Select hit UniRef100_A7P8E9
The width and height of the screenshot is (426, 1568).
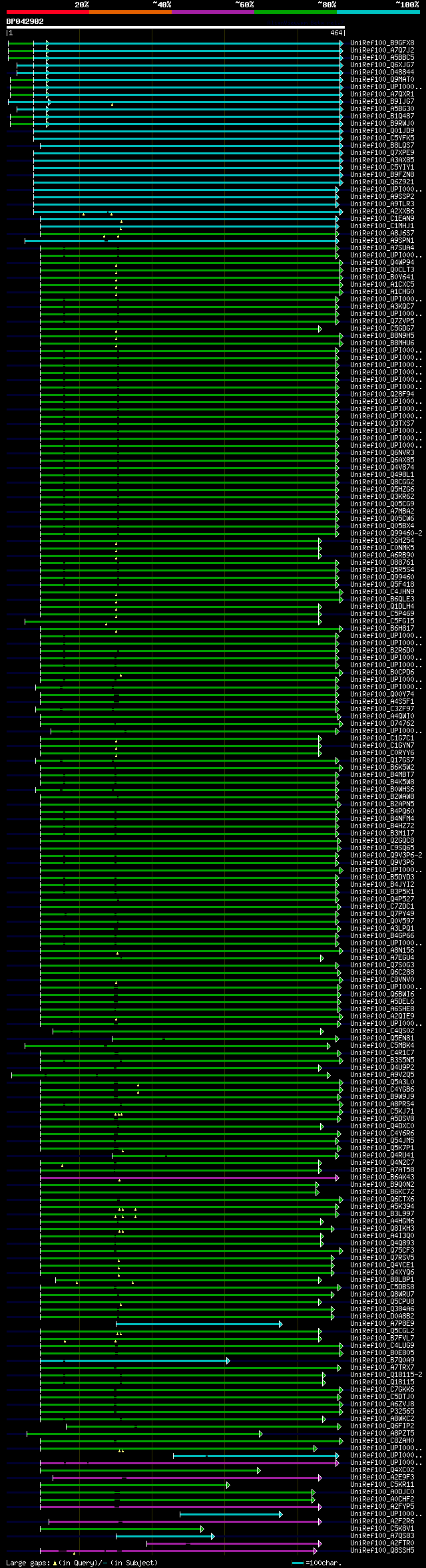(x=382, y=1323)
